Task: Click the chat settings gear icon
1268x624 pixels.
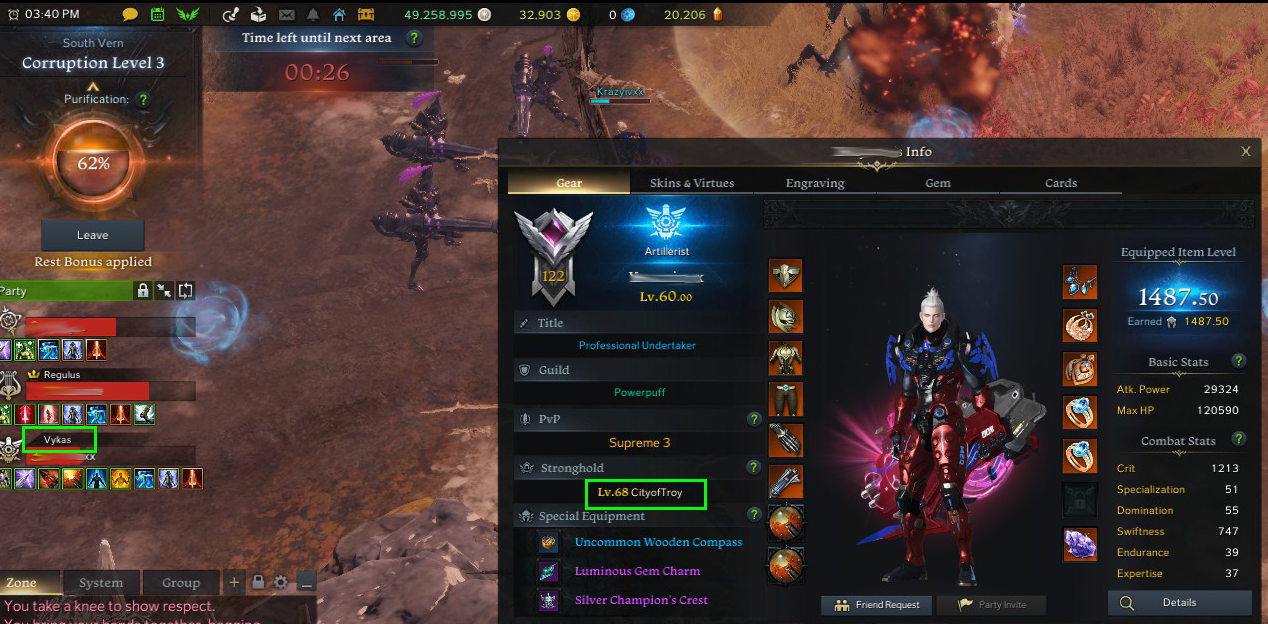Action: point(281,582)
